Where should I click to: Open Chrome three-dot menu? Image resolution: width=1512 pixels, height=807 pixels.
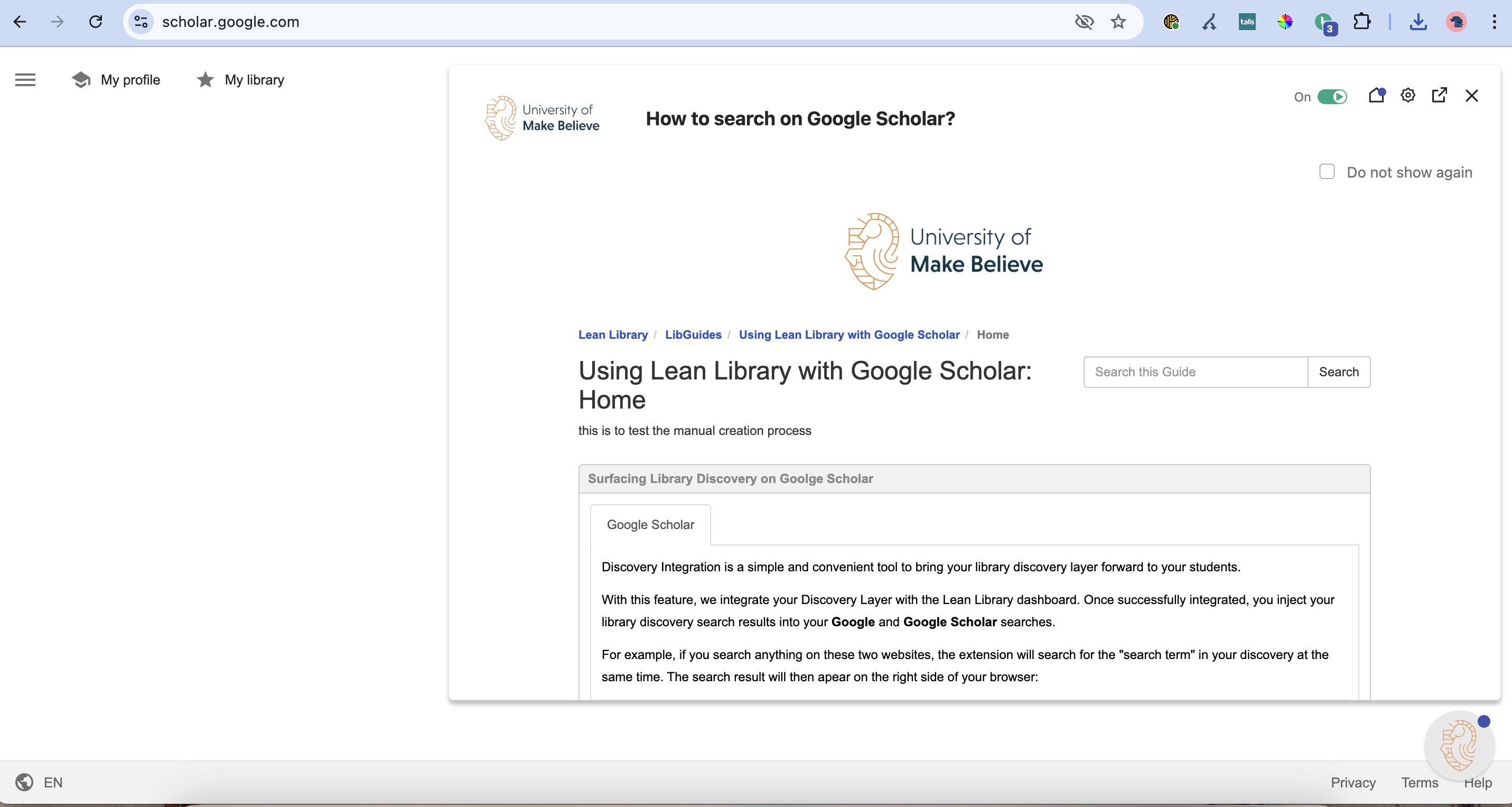1494,22
